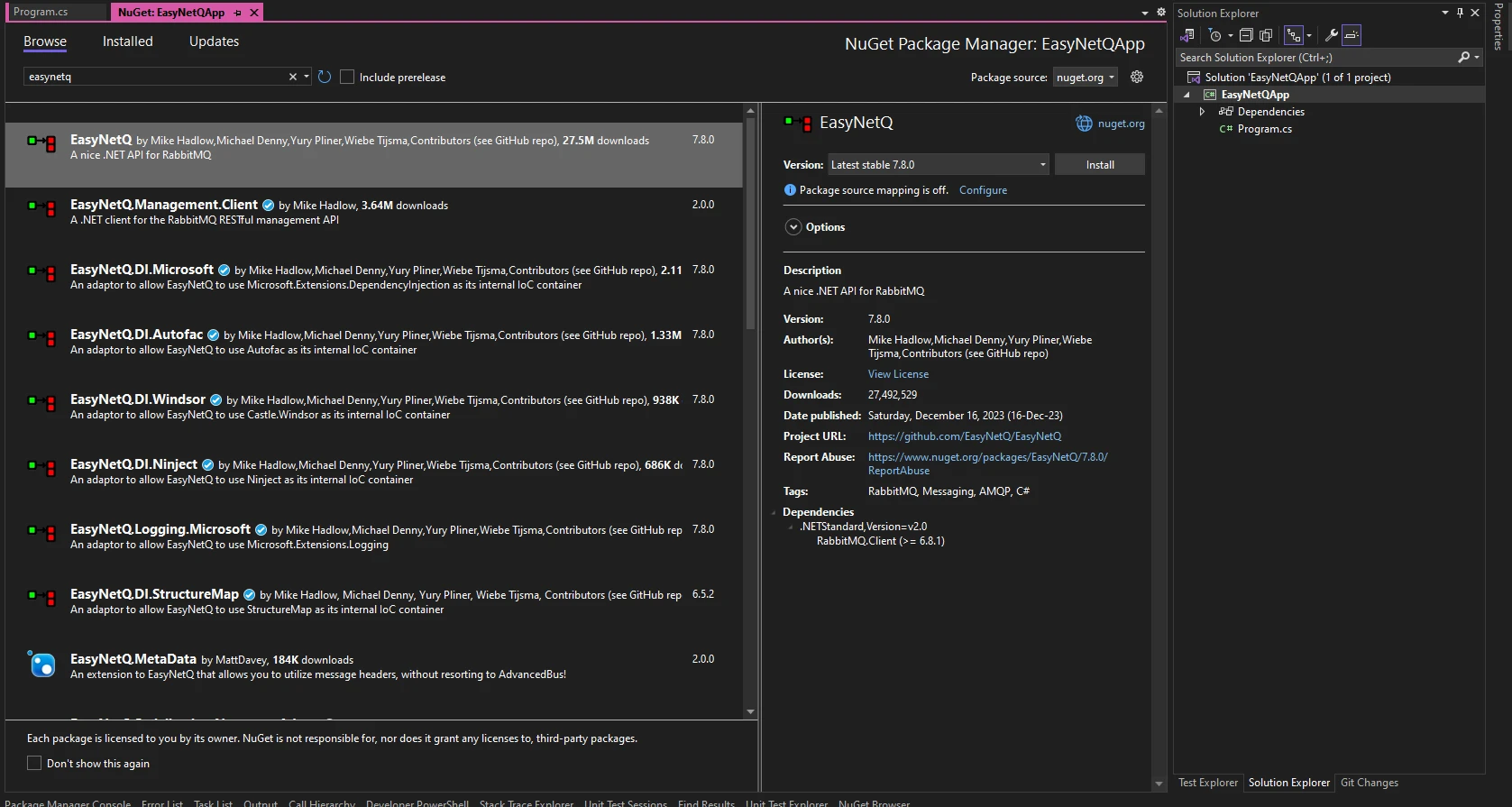The height and width of the screenshot is (807, 1512).
Task: Collapse the Dependencies section in package details
Action: 774,512
